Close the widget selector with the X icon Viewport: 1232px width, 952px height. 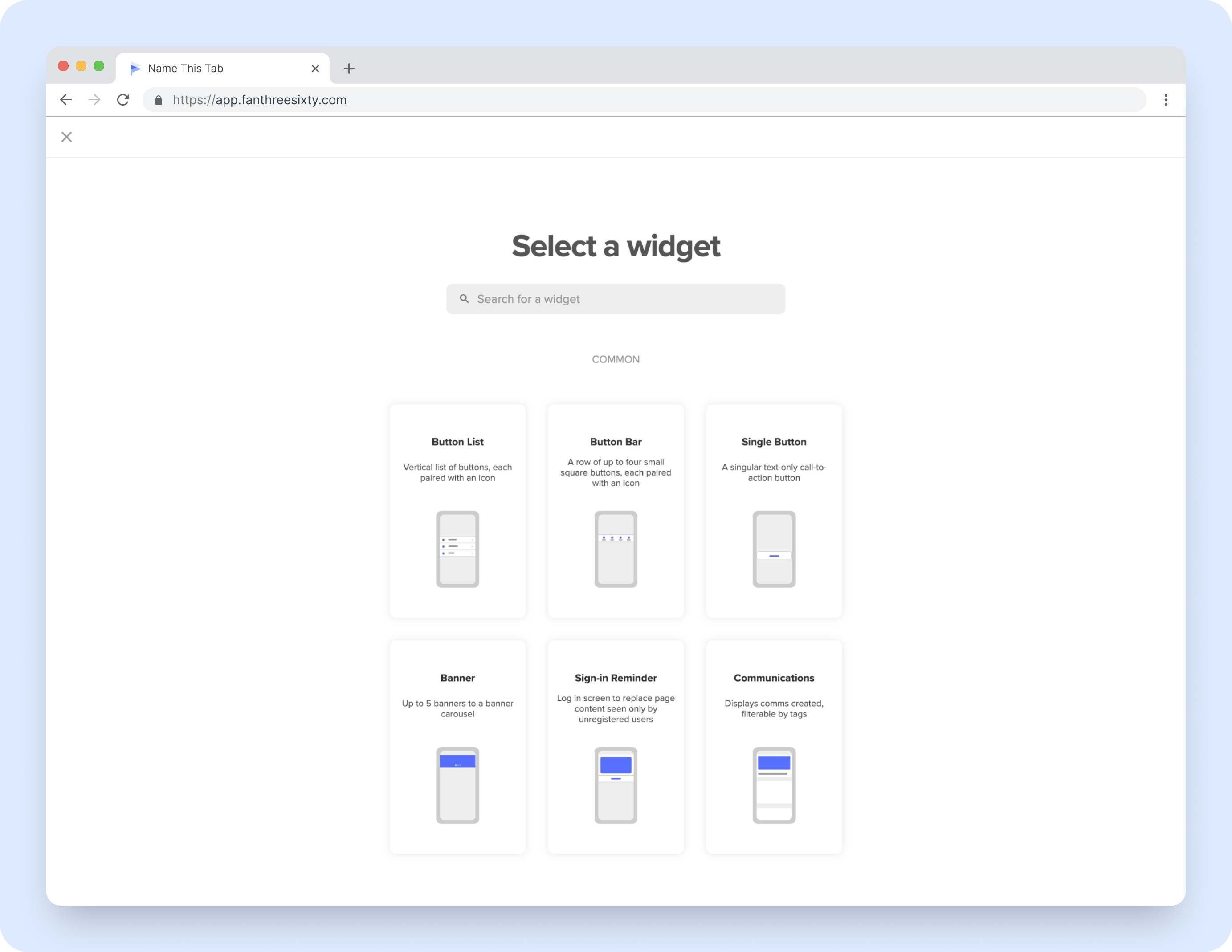[x=66, y=137]
